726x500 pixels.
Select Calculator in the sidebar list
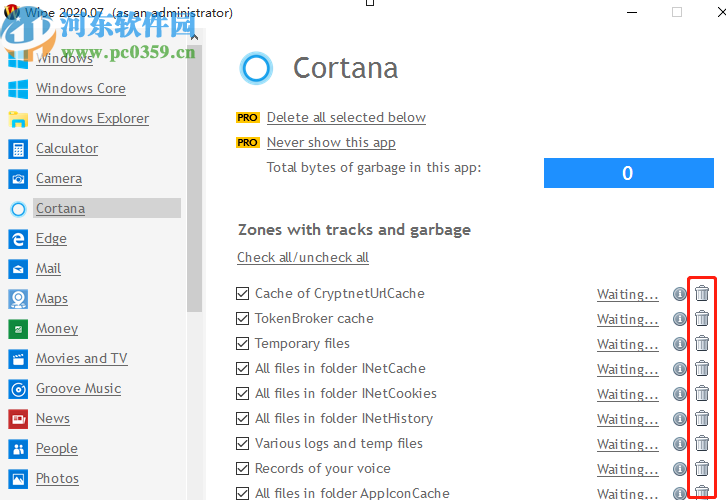pyautogui.click(x=67, y=149)
